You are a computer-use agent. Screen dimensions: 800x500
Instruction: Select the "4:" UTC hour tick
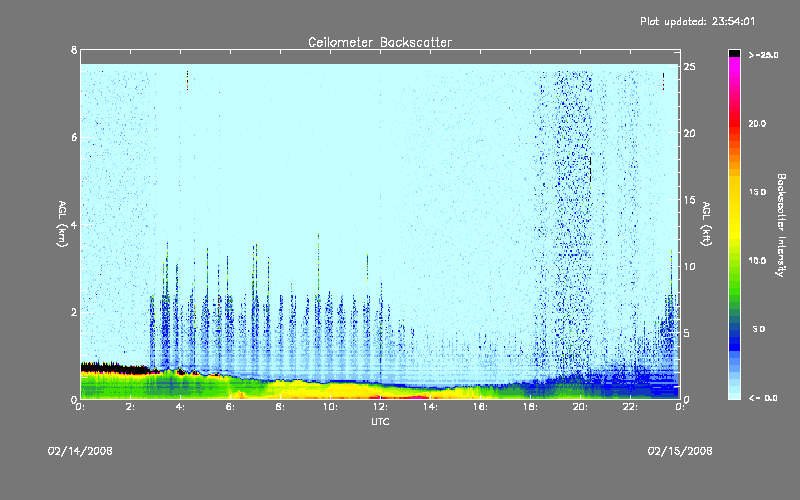(x=181, y=407)
